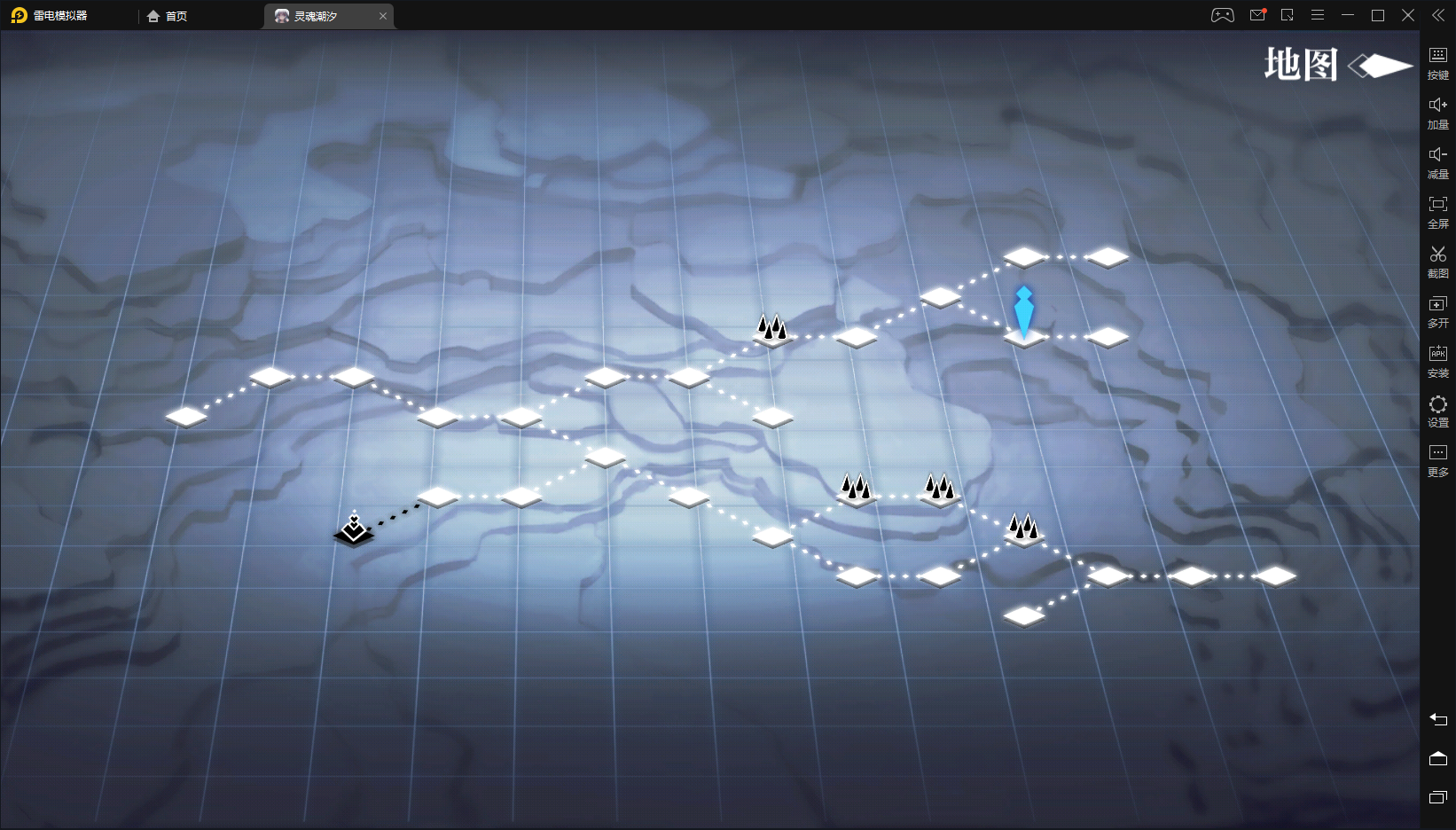This screenshot has height=830, width=1456.
Task: Select the black starting node marker
Action: coord(354,529)
